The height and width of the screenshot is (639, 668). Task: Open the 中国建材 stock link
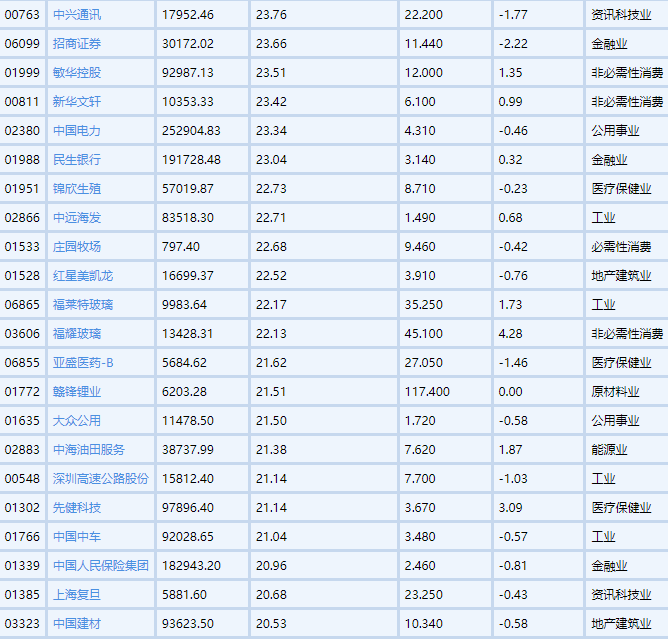click(77, 623)
